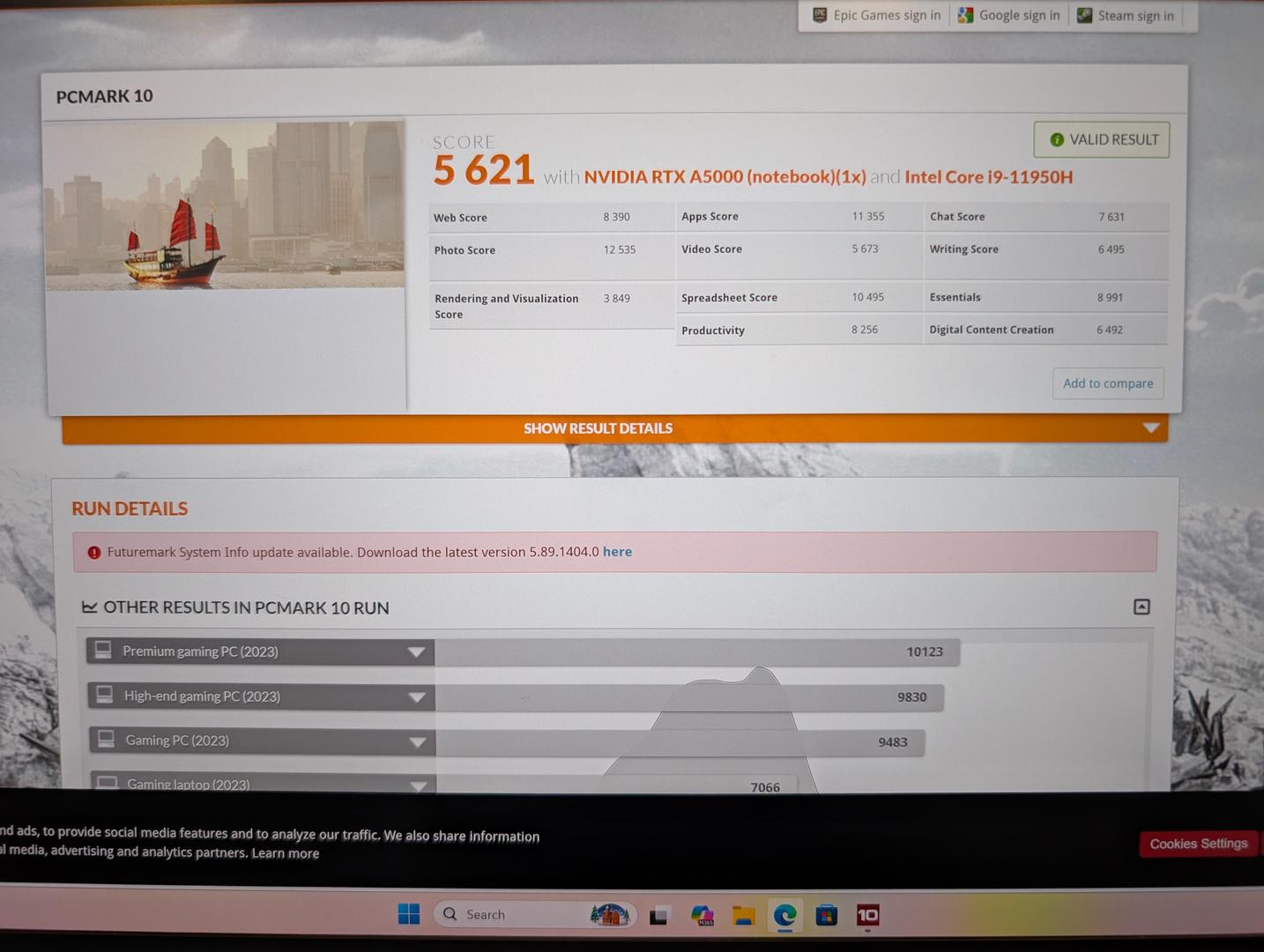1264x952 pixels.
Task: Open Microsoft 365 Copilot taskbar icon
Action: (702, 916)
